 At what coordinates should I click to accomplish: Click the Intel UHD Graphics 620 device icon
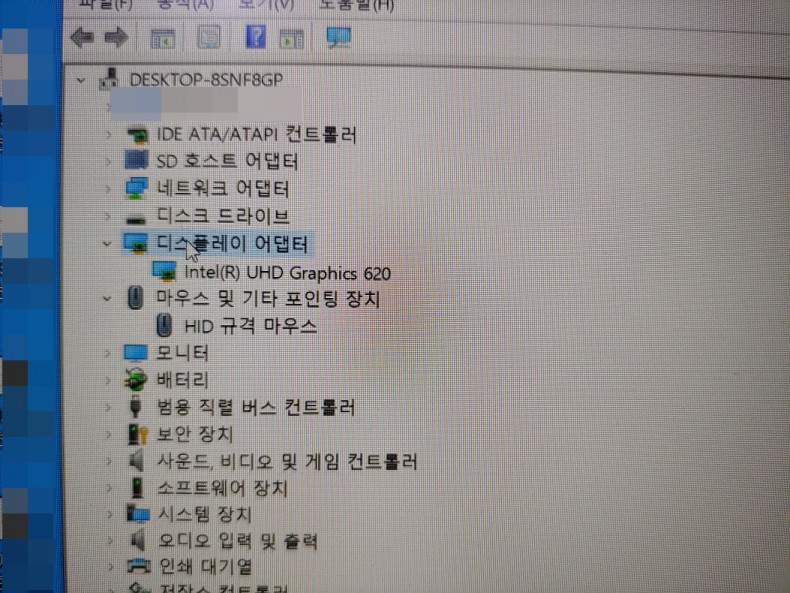[x=164, y=272]
